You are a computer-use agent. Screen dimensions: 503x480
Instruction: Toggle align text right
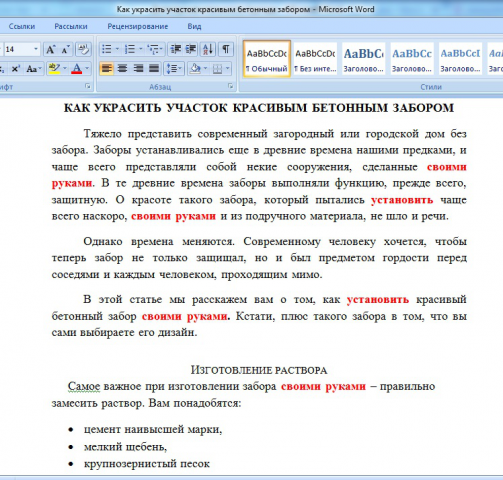(x=138, y=69)
